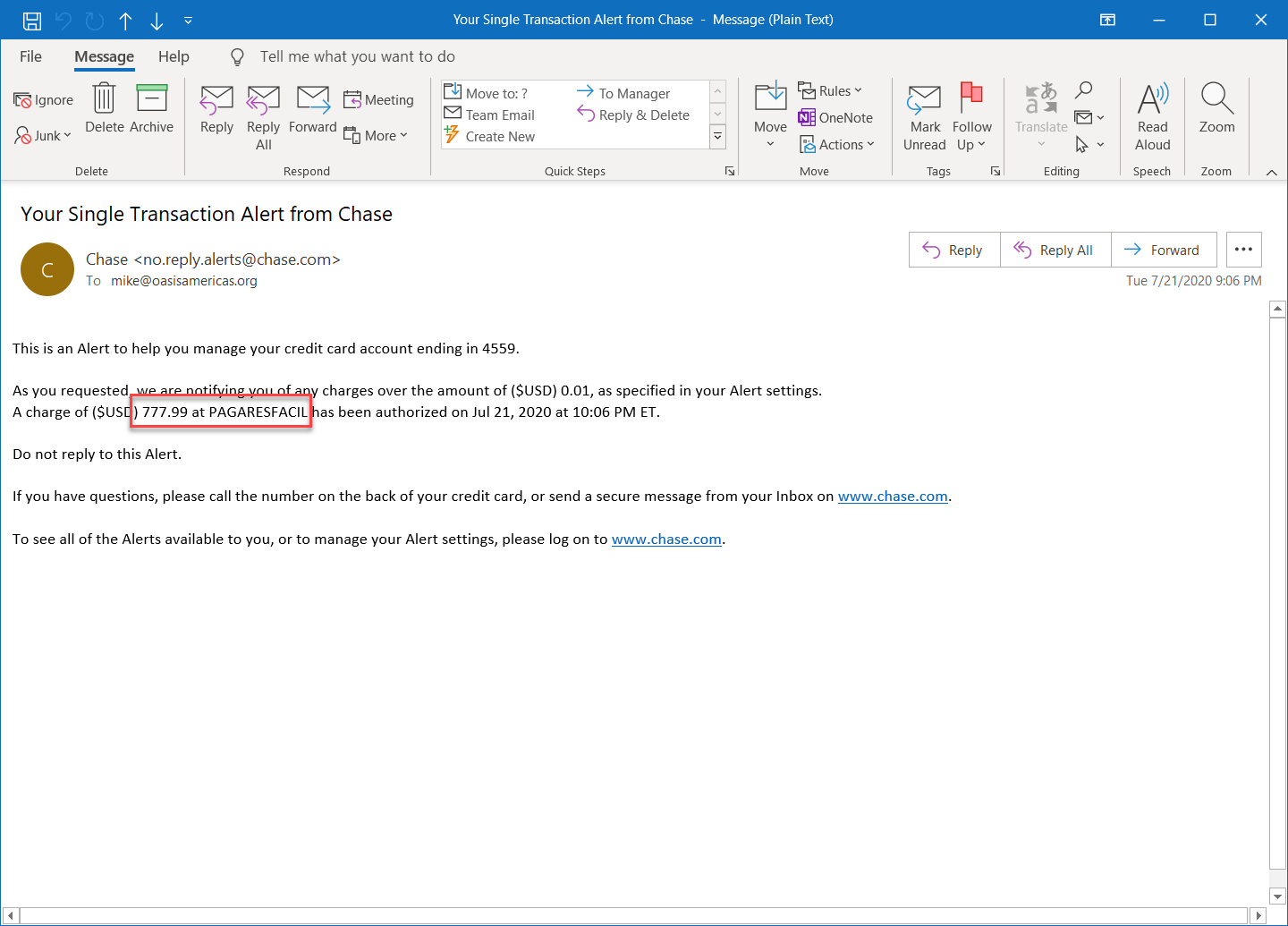
Task: Open the More respond options dropdown
Action: click(376, 136)
